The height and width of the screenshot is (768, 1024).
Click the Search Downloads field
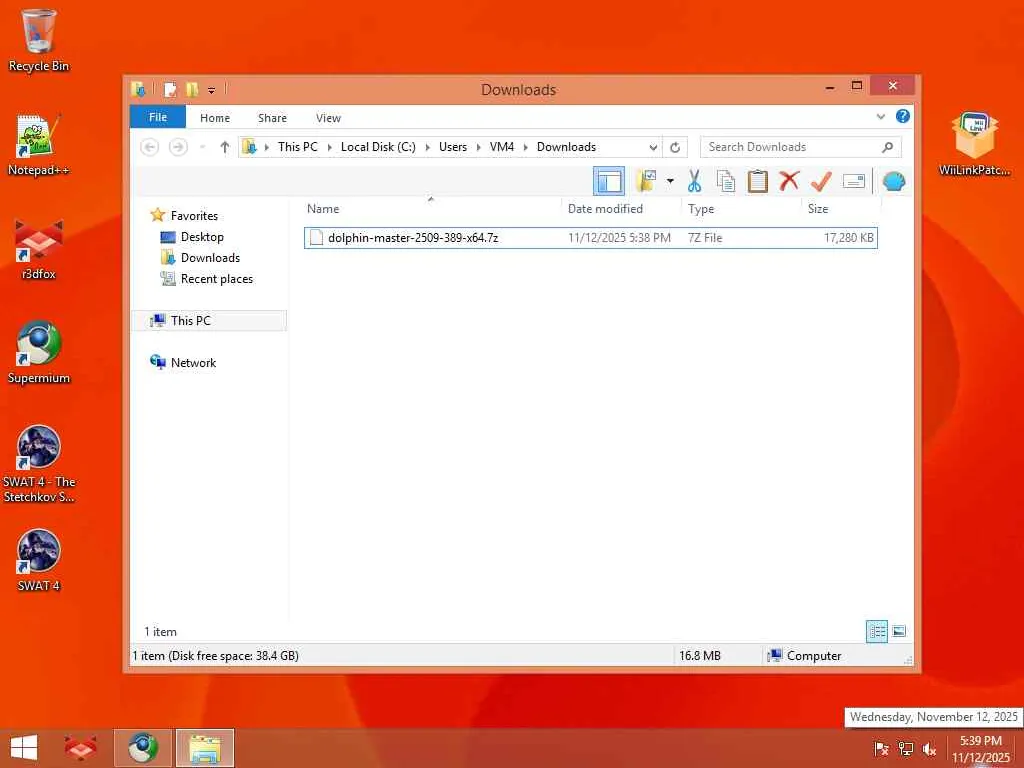tap(801, 147)
